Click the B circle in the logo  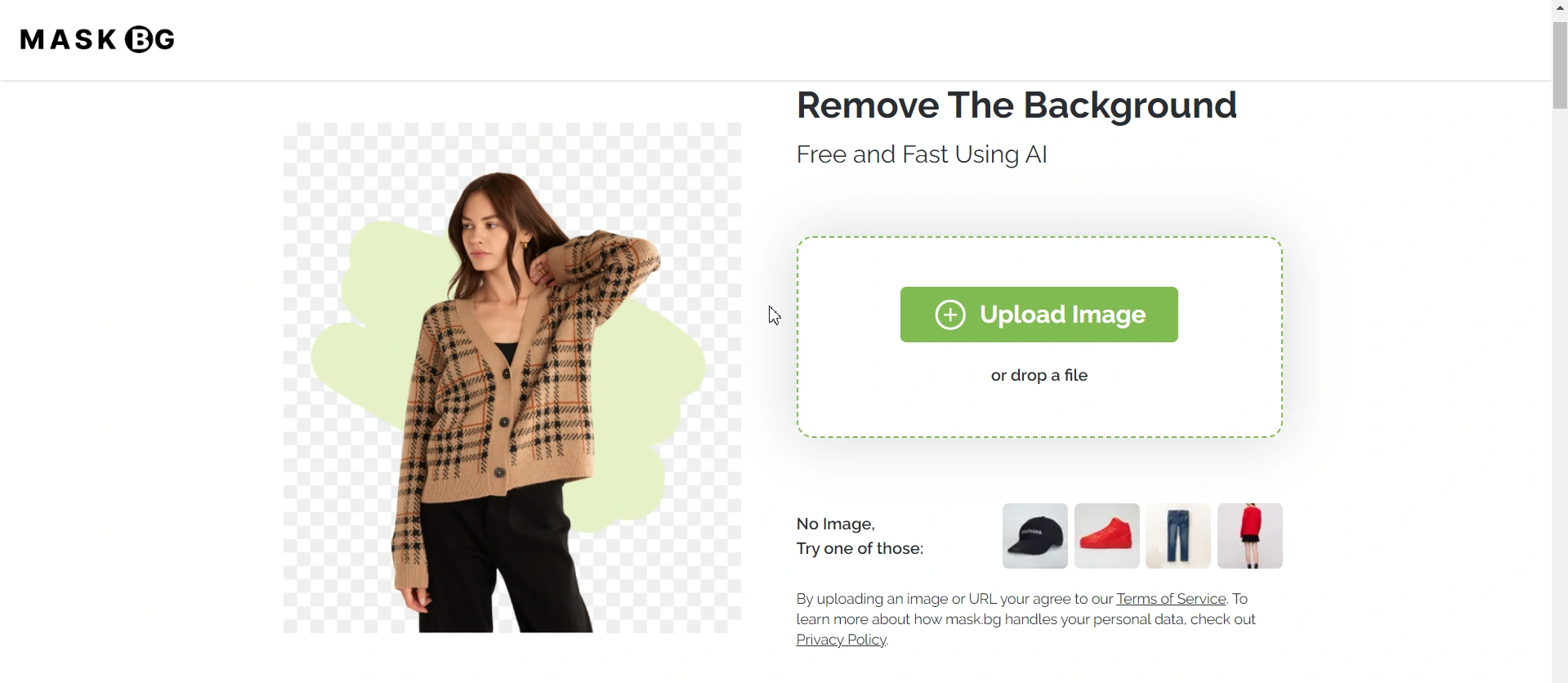tap(139, 39)
